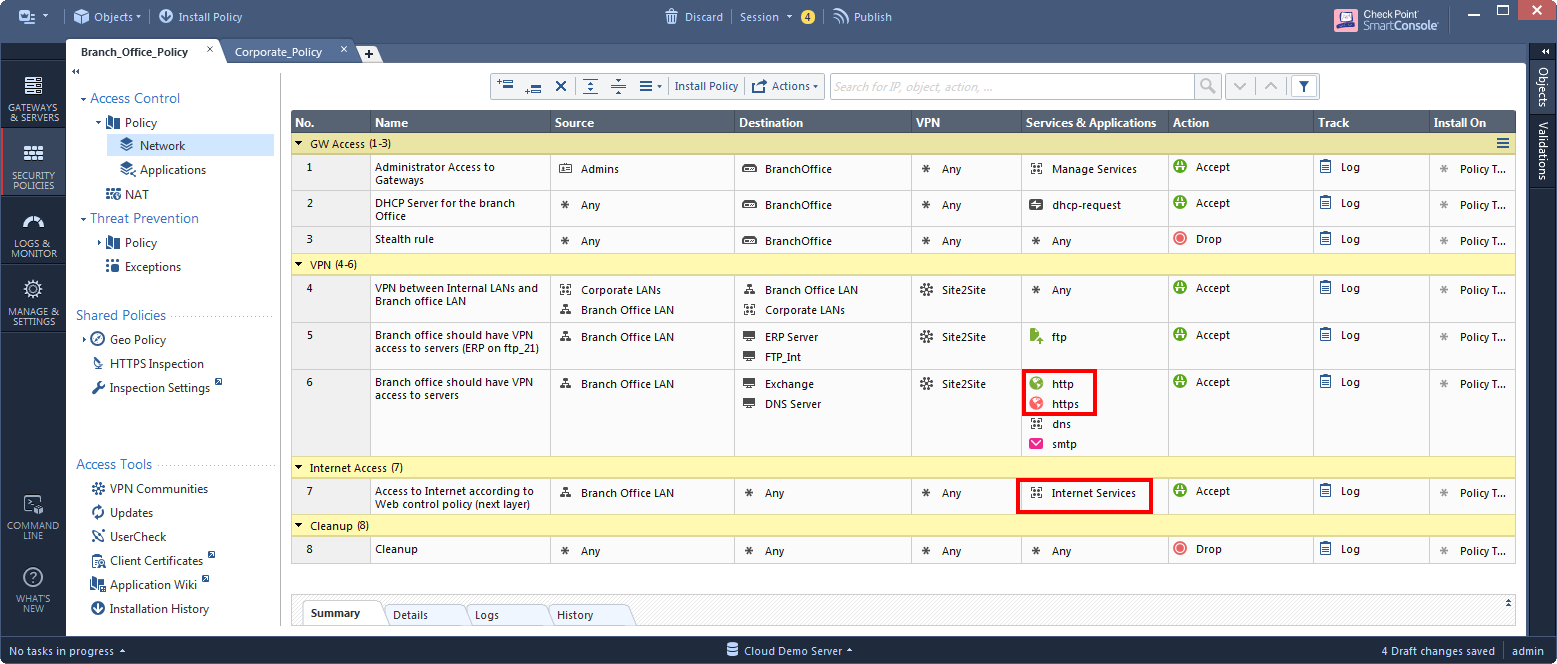Click the expand all sections icon
Image resolution: width=1557 pixels, height=664 pixels.
590,86
